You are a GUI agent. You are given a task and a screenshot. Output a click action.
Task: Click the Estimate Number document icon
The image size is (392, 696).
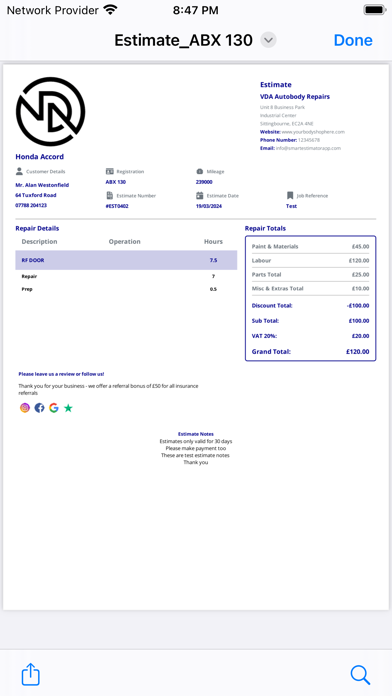(110, 195)
